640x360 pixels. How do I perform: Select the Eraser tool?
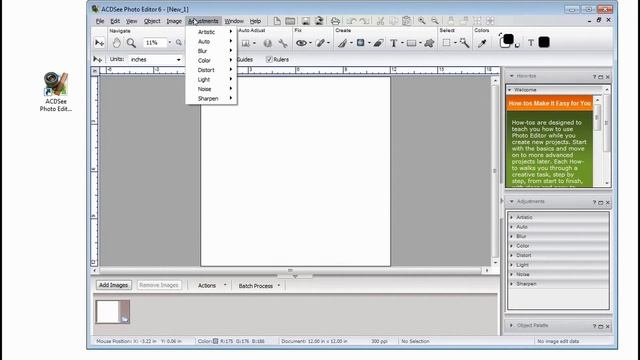378,43
